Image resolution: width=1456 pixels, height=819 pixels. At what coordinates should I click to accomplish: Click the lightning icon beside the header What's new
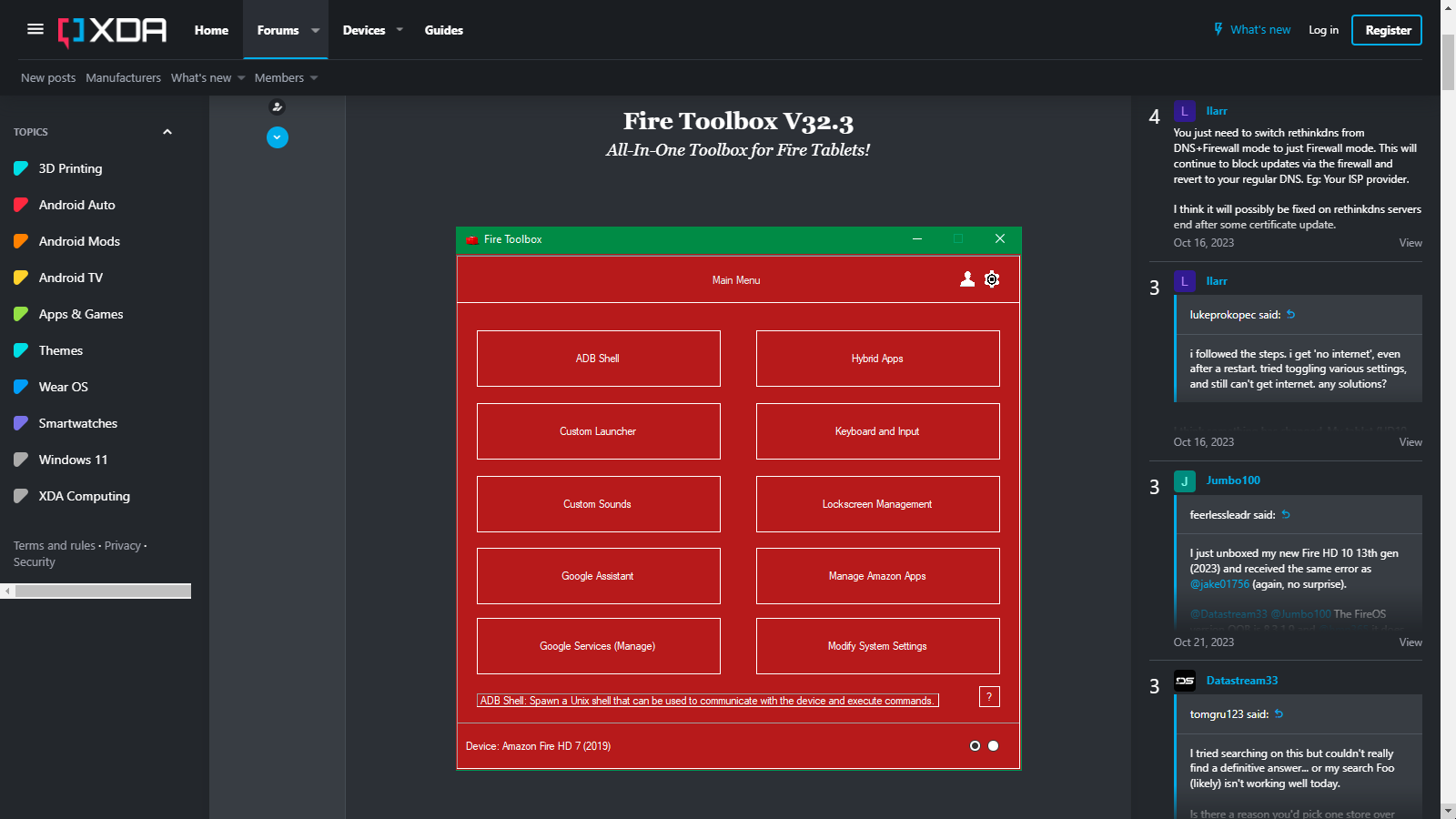tap(1218, 29)
